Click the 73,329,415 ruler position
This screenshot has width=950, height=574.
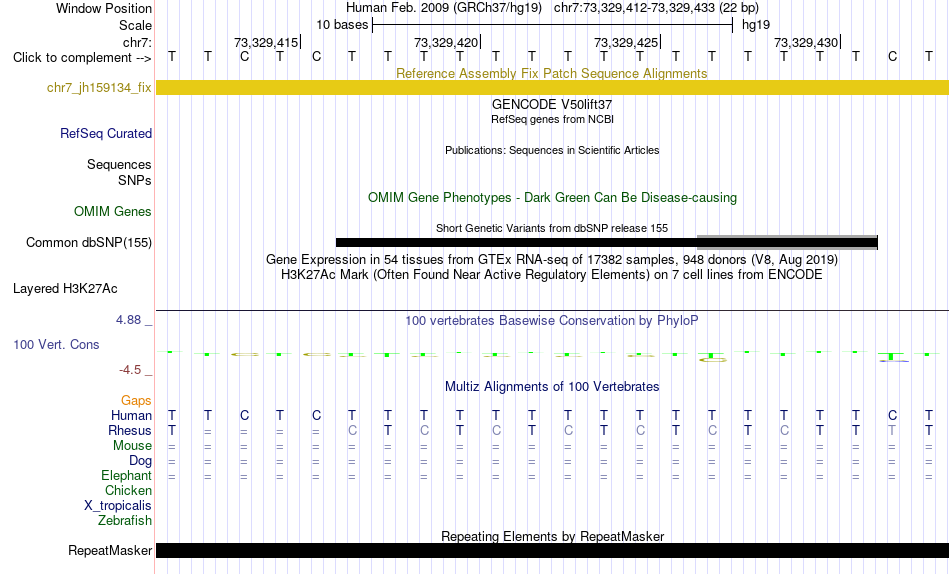point(266,42)
